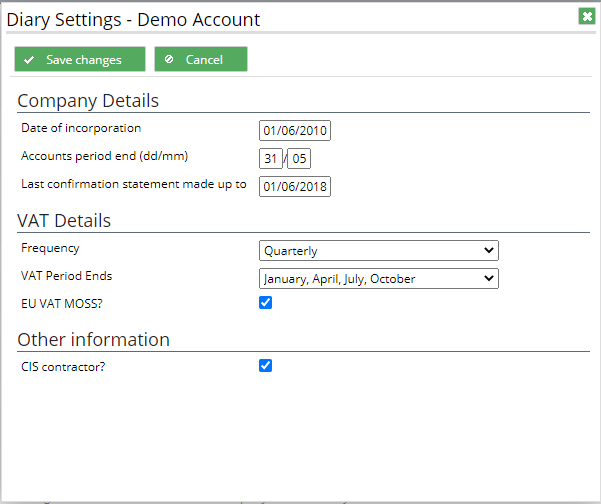
Task: Cancel the diary settings changes
Action: [x=200, y=59]
